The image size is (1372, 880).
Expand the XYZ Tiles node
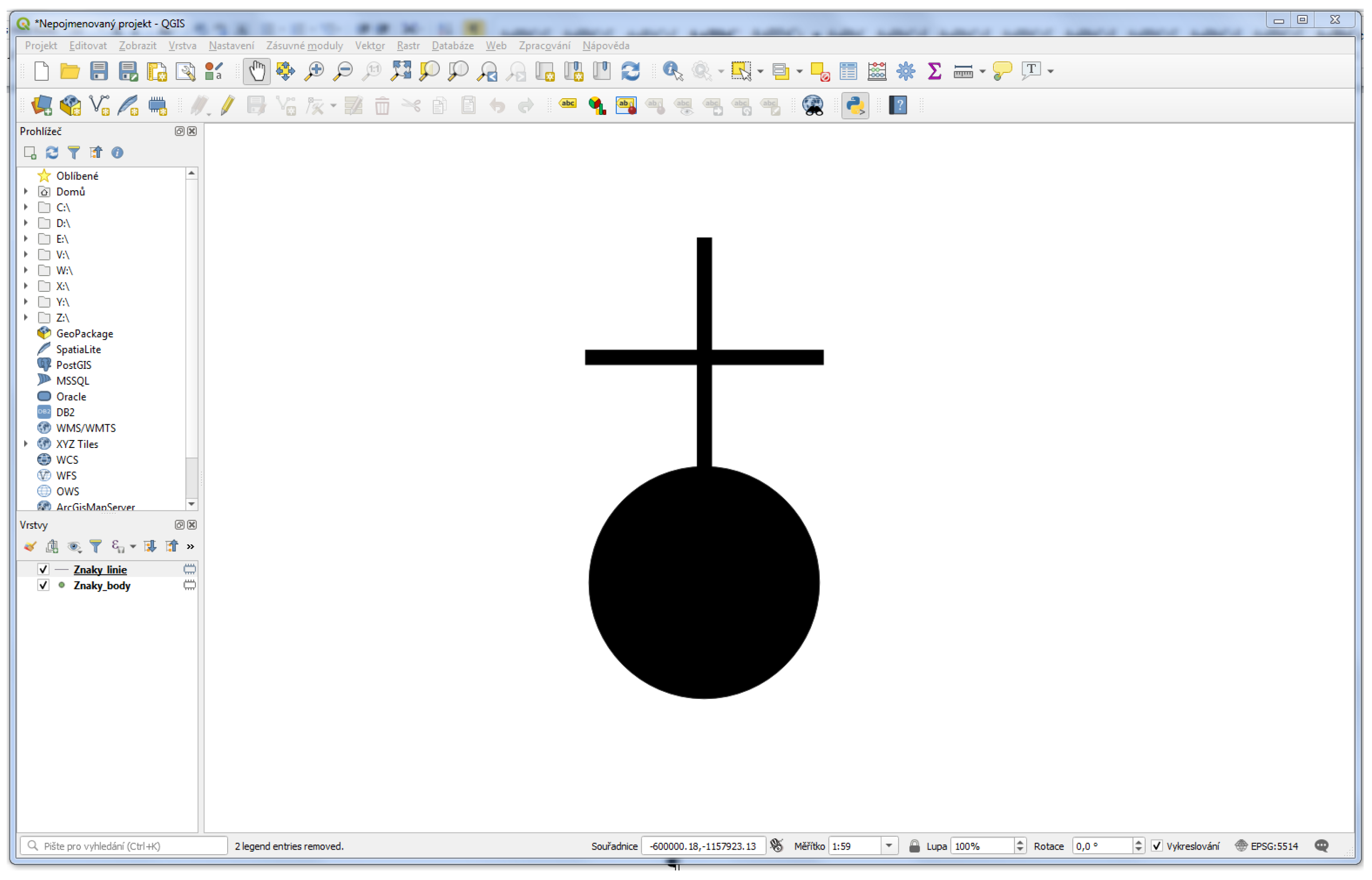26,444
